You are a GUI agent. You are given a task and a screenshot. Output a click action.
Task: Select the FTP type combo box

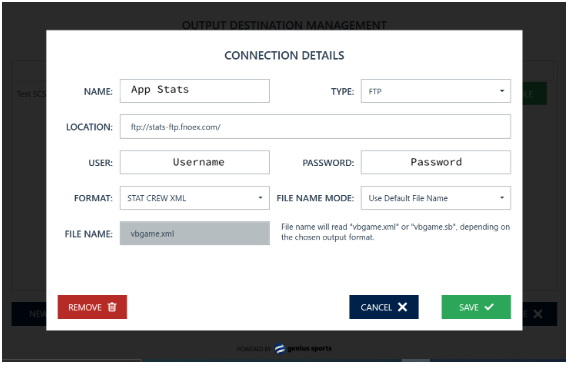tap(436, 91)
